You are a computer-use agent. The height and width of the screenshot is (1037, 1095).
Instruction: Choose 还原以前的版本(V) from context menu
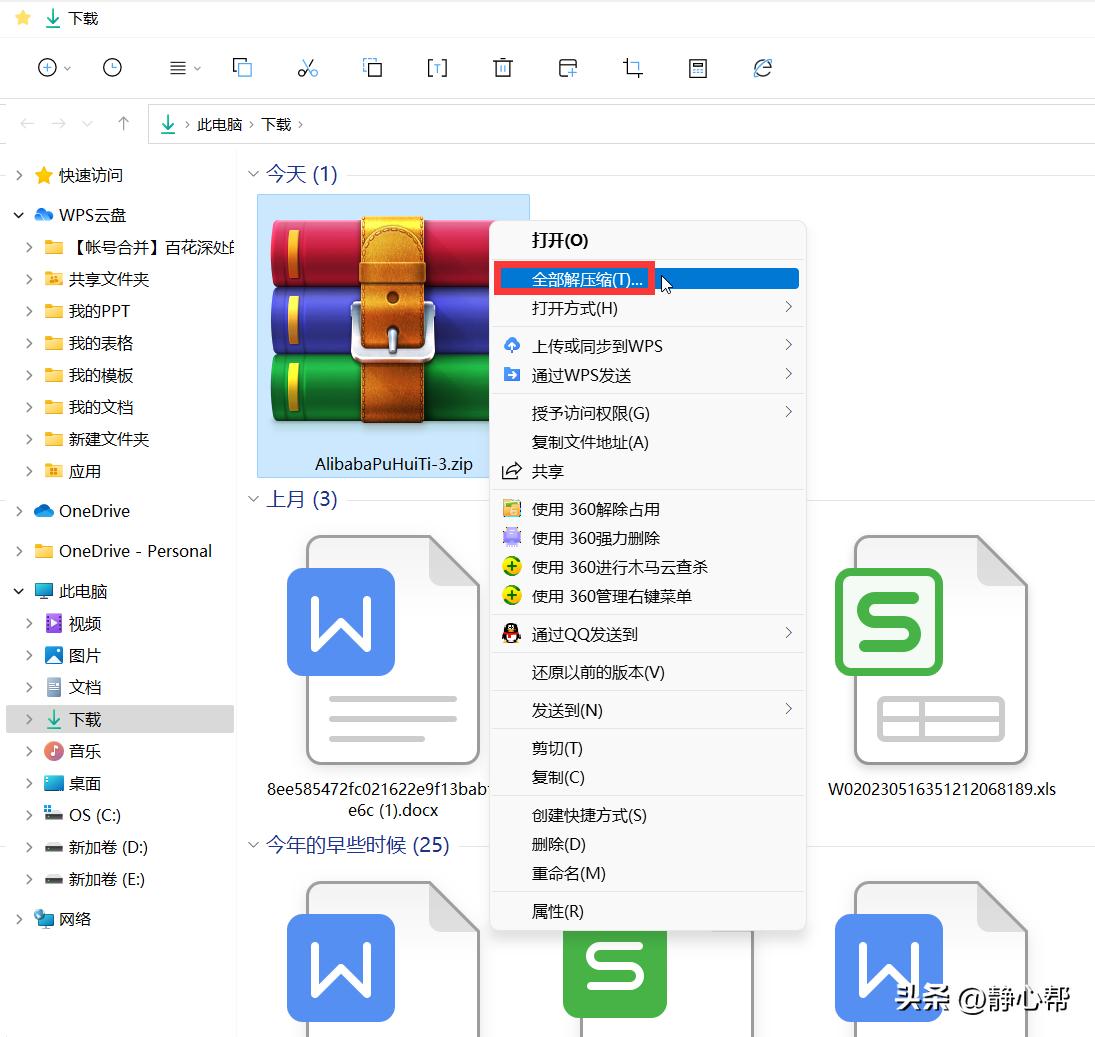[x=647, y=672]
